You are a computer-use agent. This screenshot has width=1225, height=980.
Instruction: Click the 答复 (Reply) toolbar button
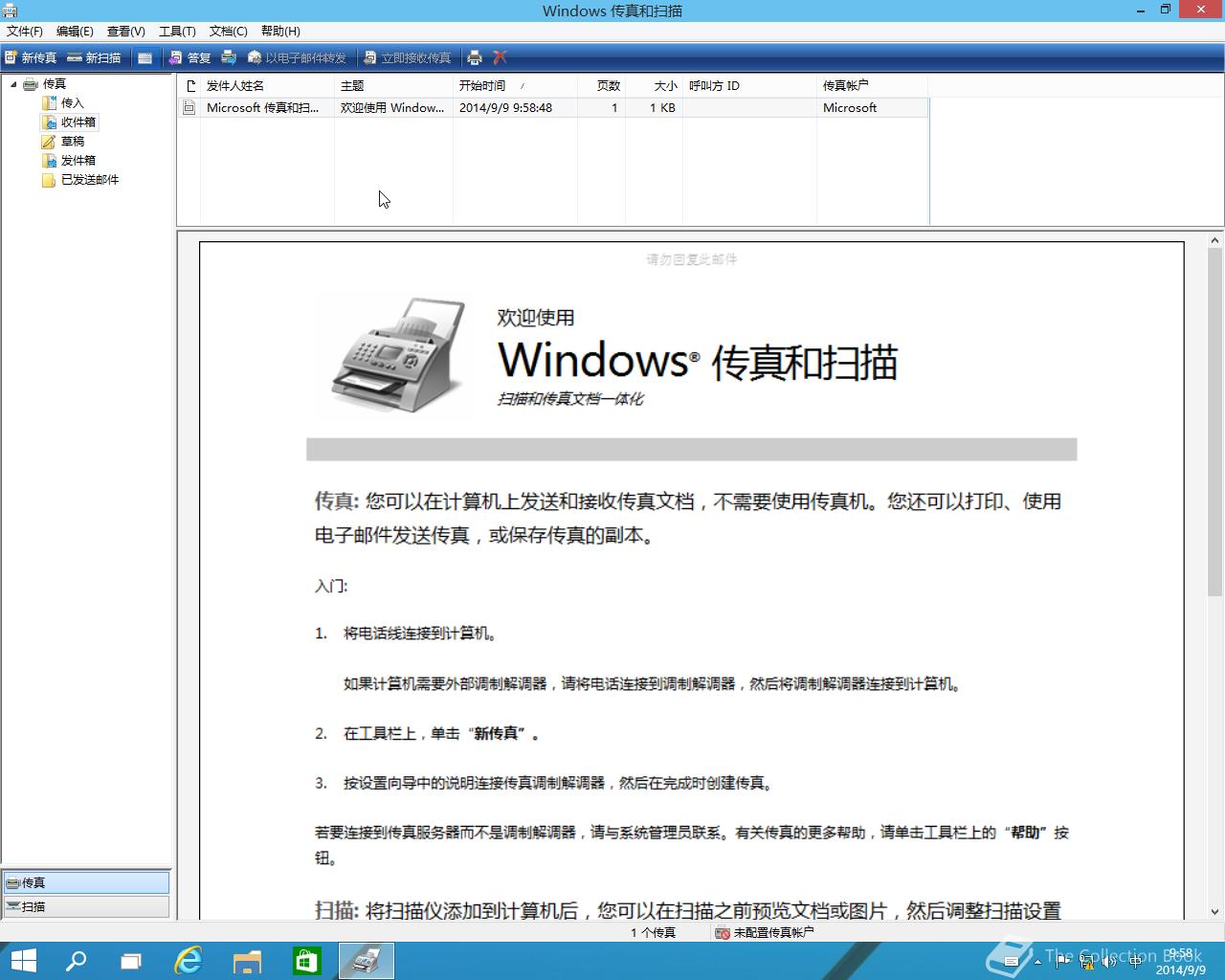tap(189, 57)
